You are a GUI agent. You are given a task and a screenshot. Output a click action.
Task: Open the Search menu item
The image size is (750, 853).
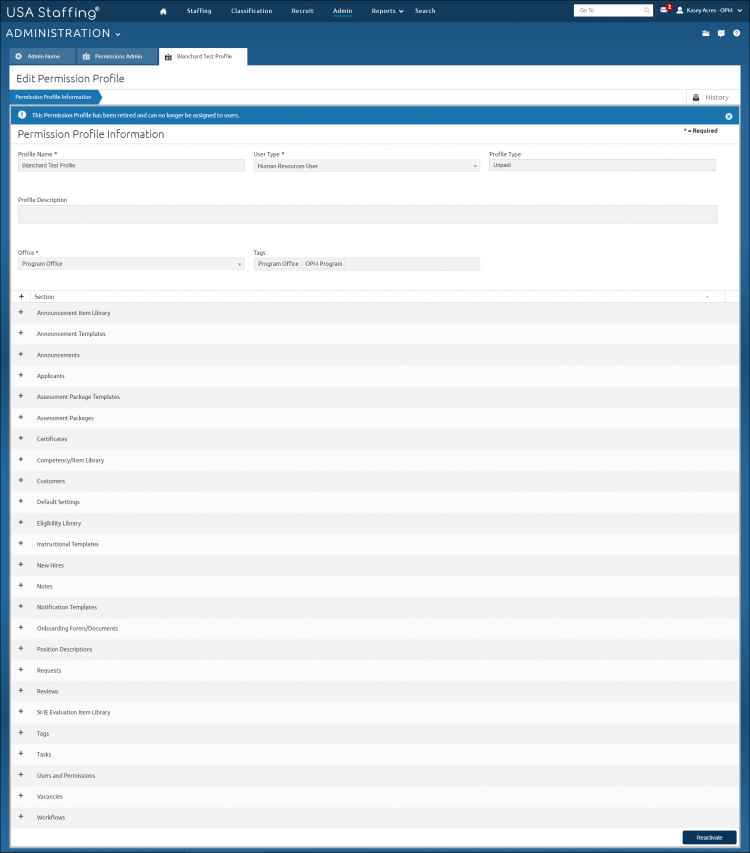tap(425, 11)
